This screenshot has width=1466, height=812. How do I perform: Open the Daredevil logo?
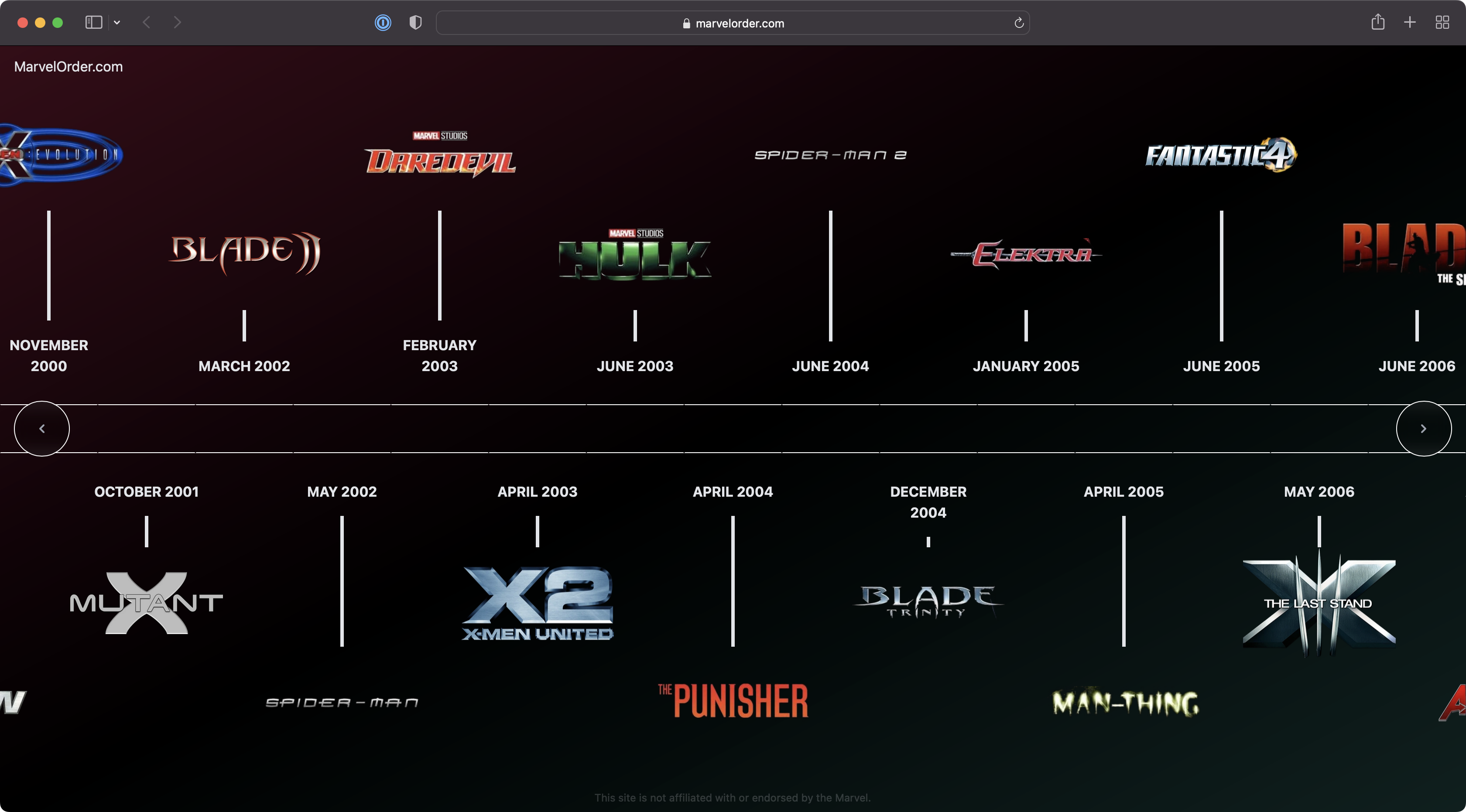(440, 155)
